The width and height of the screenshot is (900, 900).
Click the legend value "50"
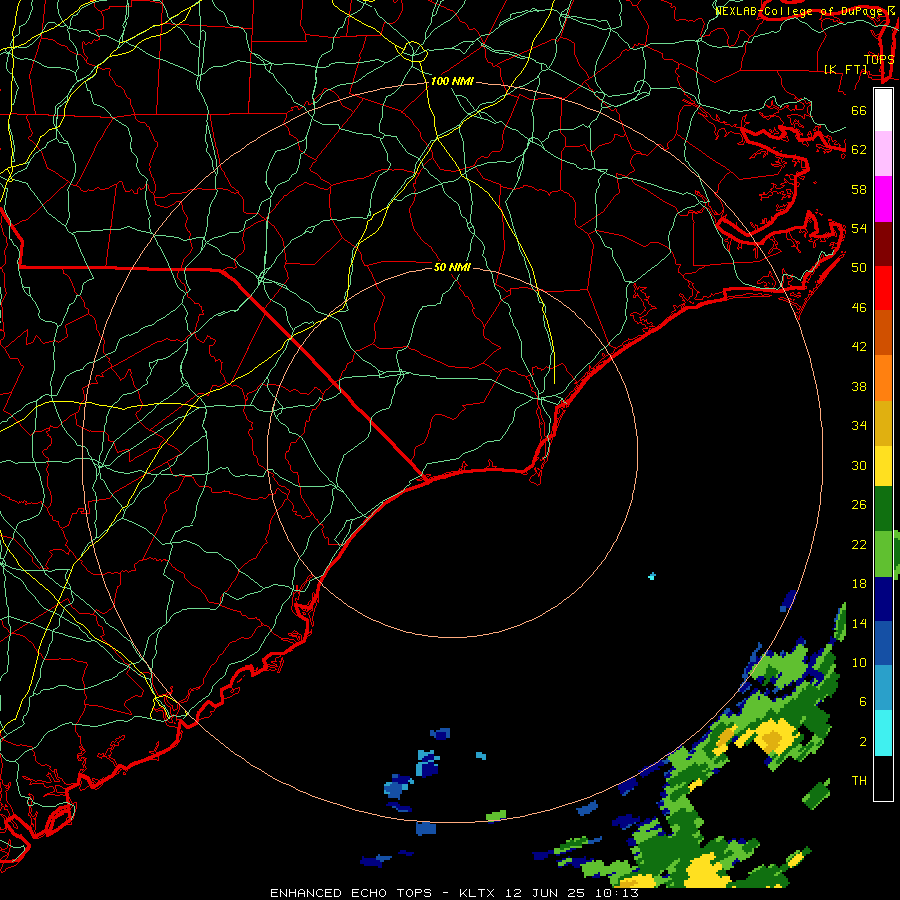click(859, 267)
